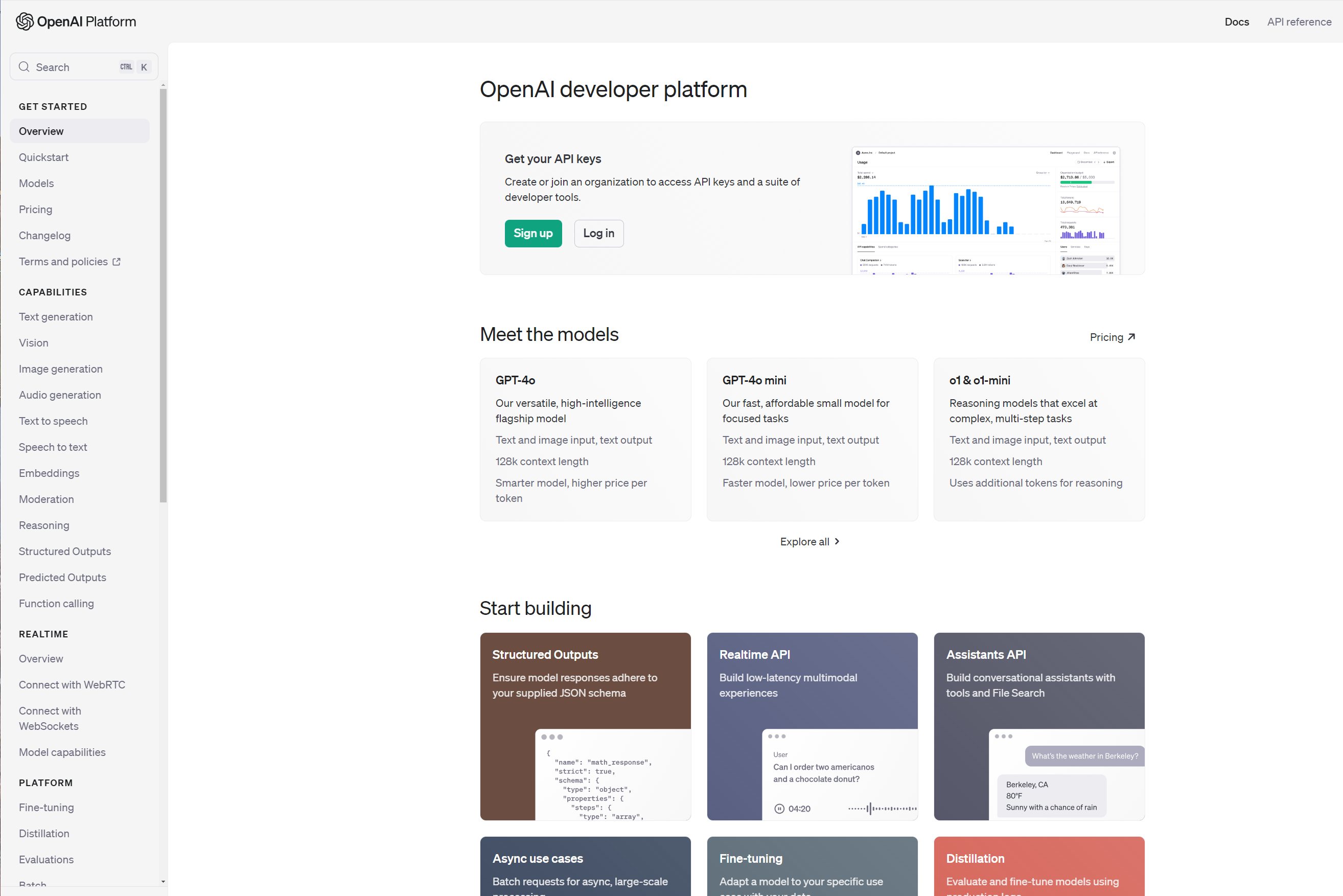Focus the Search input field

tap(84, 67)
